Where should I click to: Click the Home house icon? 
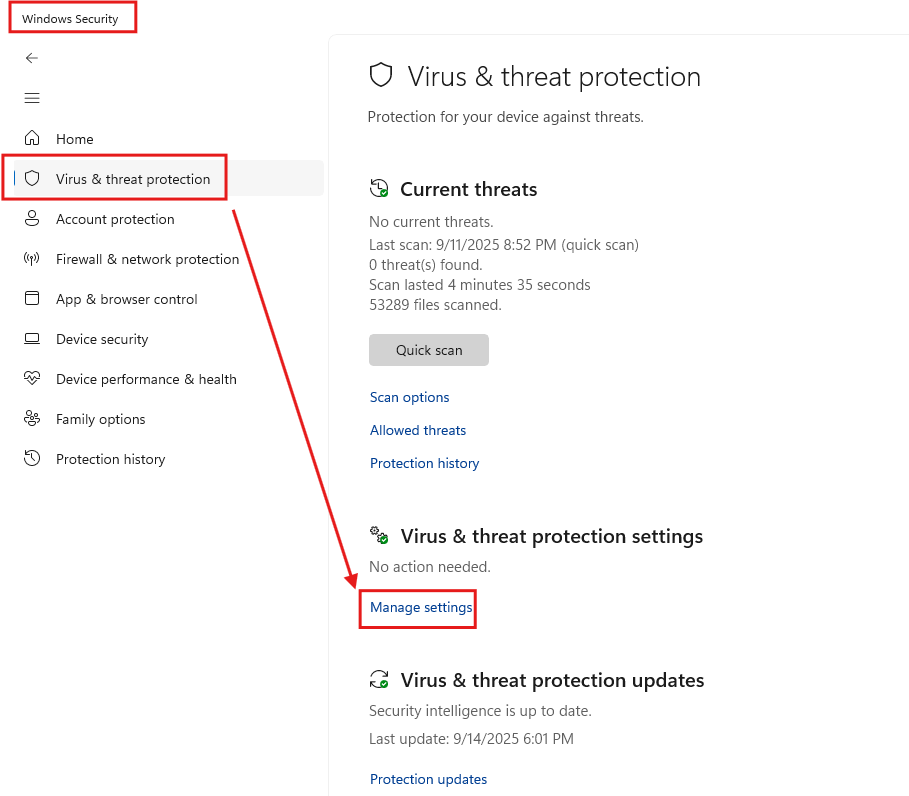pyautogui.click(x=33, y=138)
